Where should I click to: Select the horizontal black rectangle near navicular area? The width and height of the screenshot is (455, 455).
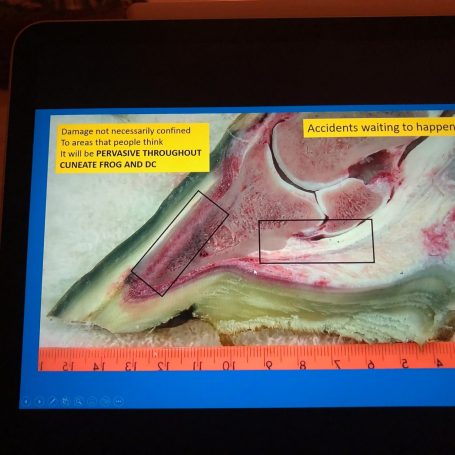click(x=316, y=241)
